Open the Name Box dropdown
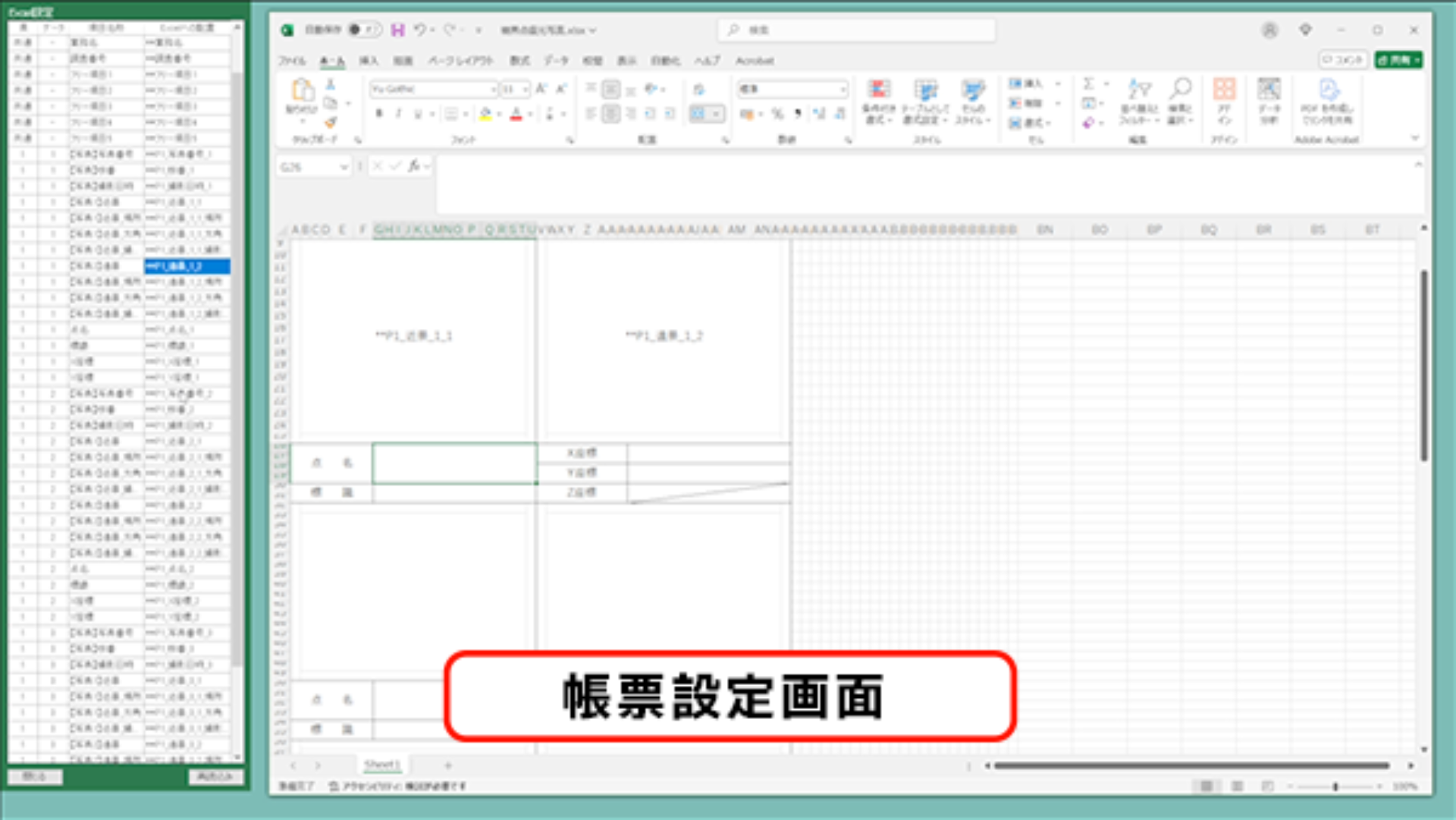 (x=344, y=167)
